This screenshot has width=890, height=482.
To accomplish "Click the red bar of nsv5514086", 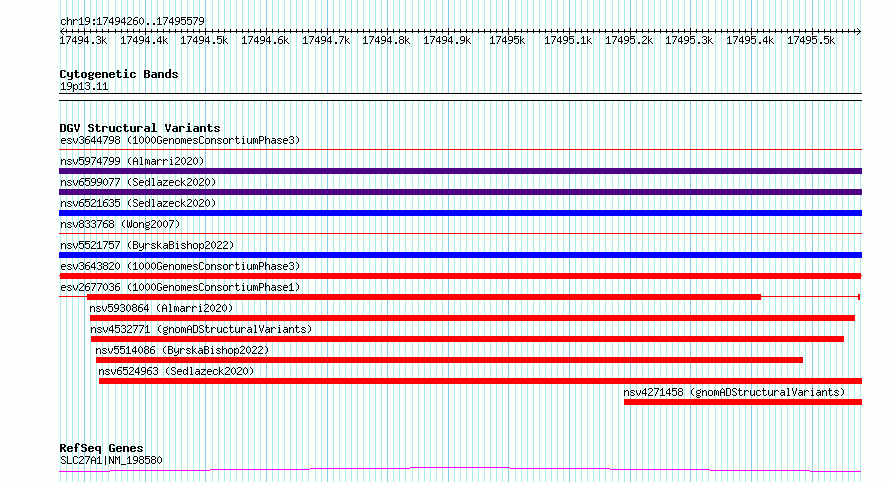I will [x=450, y=360].
